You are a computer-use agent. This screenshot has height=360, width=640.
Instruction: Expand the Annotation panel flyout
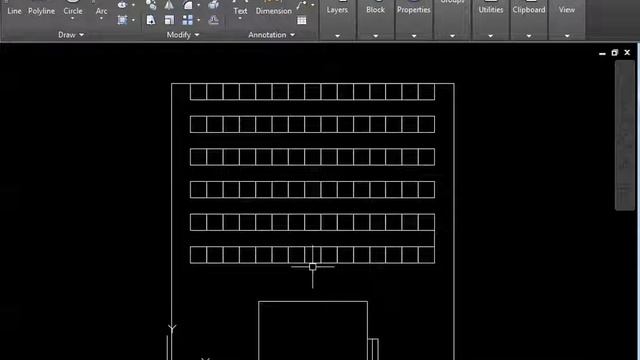coord(271,35)
